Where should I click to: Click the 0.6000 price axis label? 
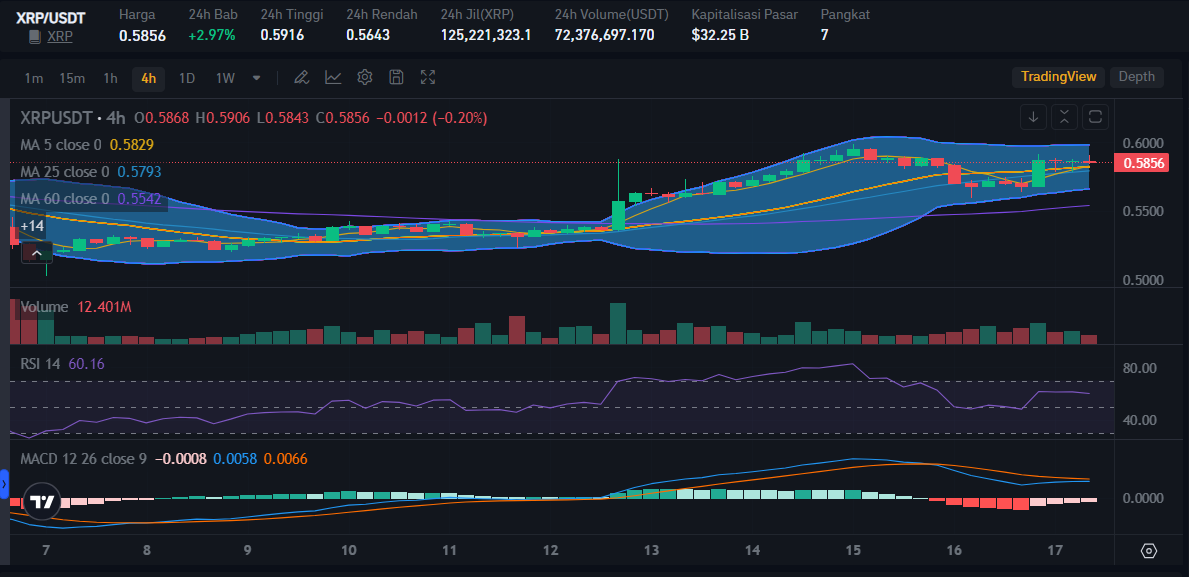(x=1142, y=143)
